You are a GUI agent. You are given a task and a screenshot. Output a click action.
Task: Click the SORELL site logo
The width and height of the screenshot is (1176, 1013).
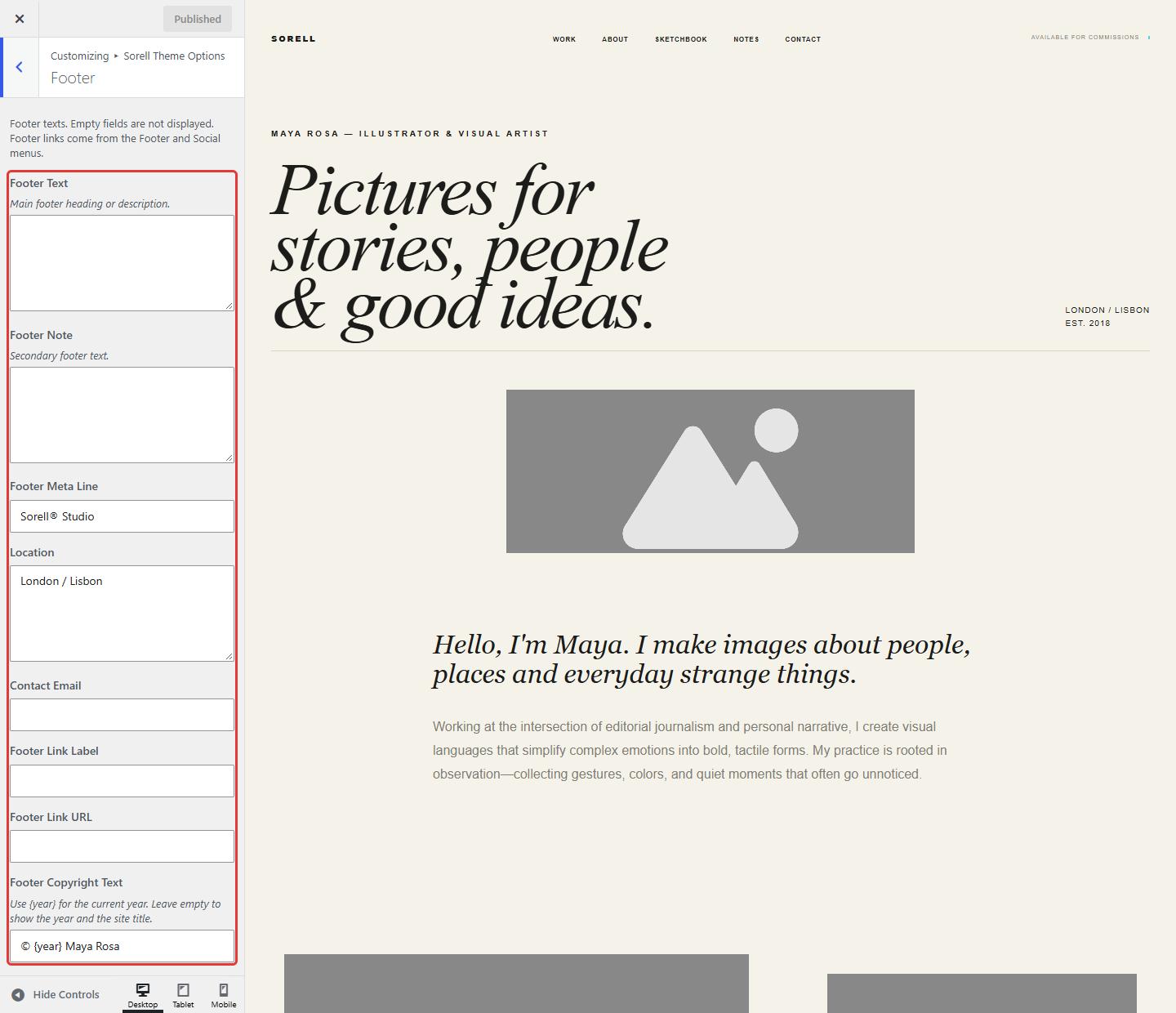(x=293, y=38)
